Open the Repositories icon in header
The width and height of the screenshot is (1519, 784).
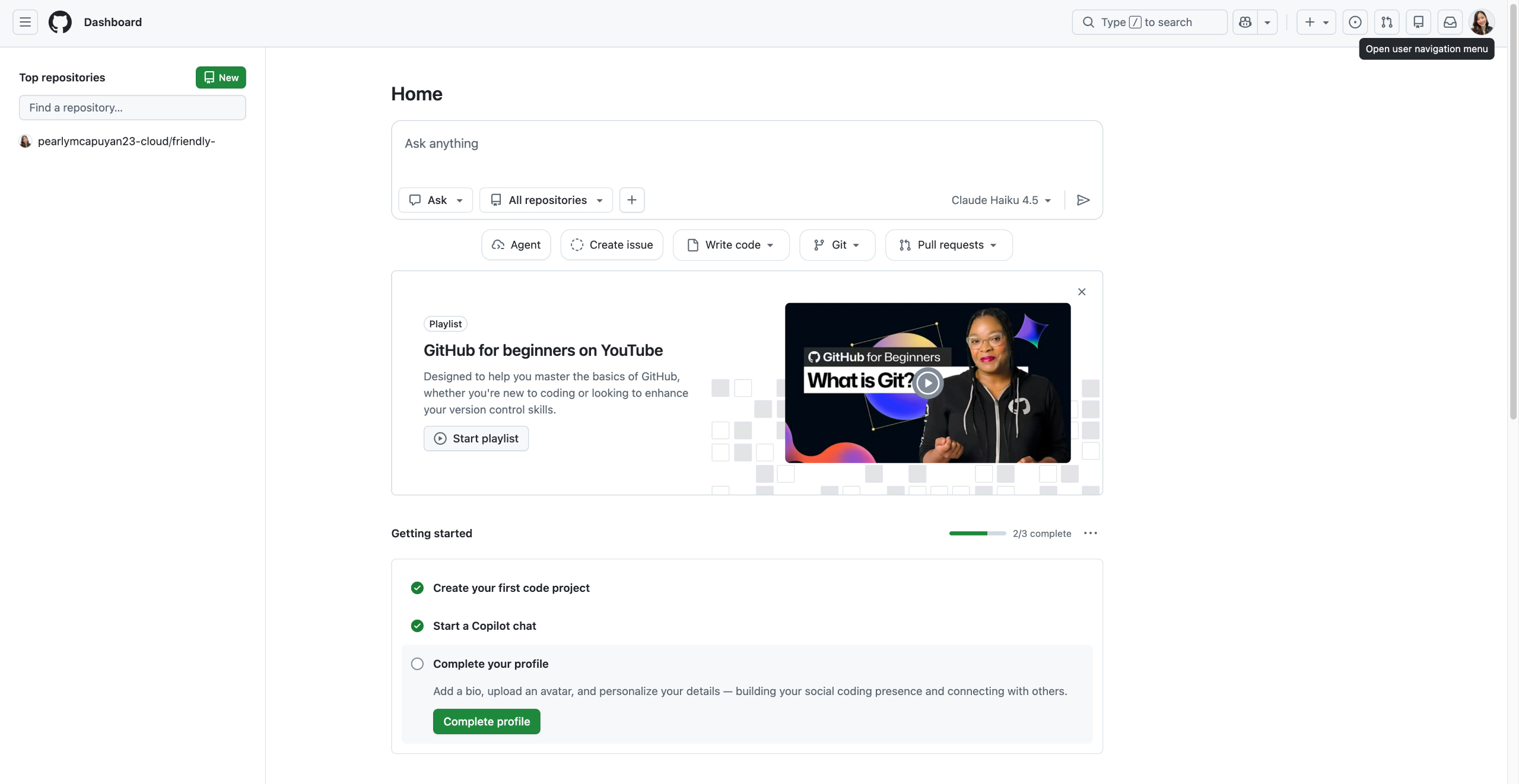(1418, 22)
